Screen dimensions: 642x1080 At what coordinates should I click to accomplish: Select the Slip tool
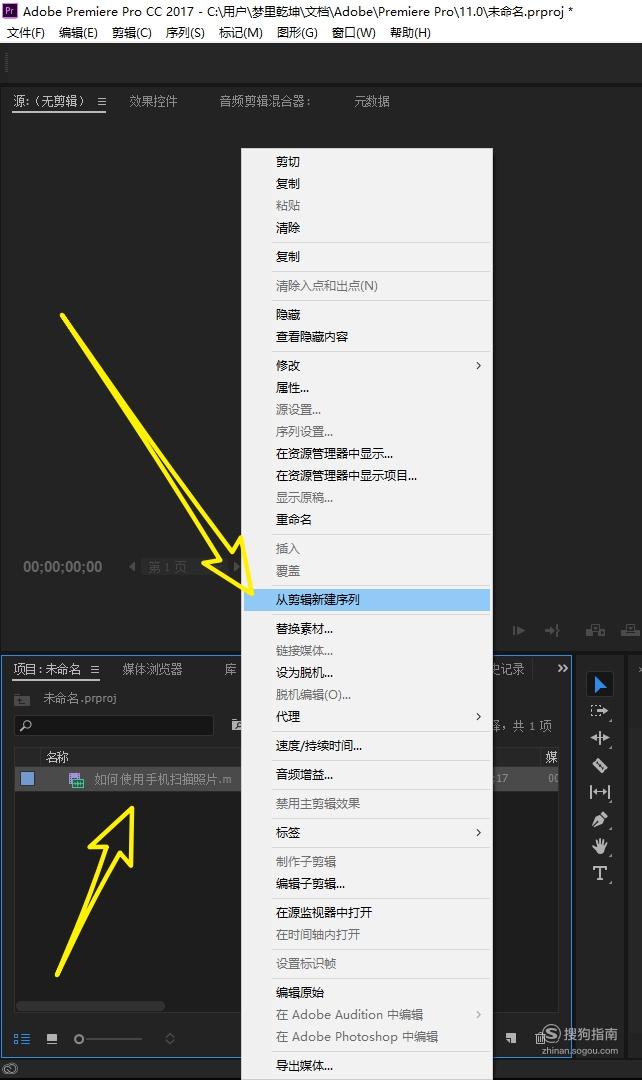tap(600, 792)
